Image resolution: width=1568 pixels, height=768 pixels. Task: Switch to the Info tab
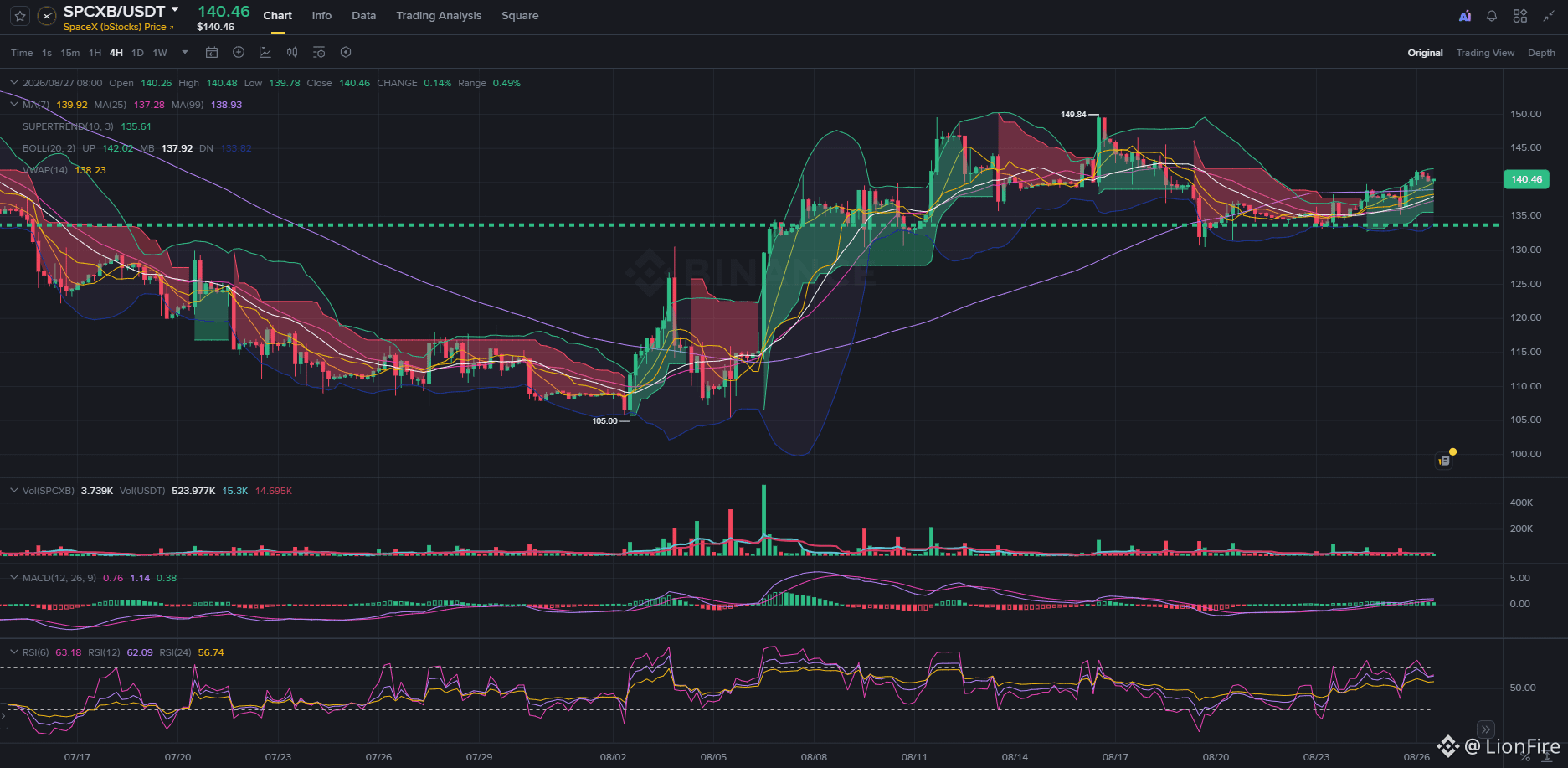(321, 16)
